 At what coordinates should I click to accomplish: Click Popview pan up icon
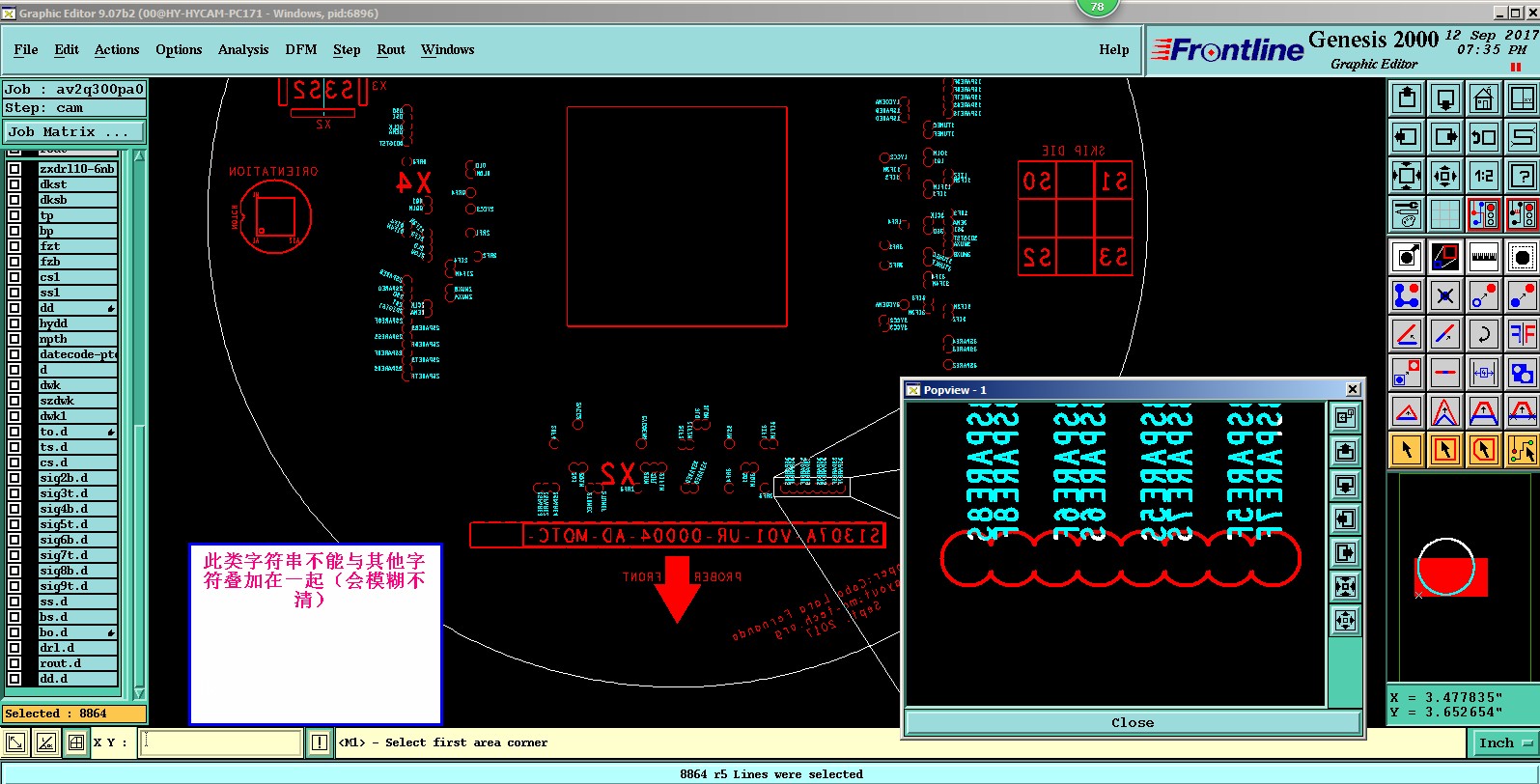tap(1345, 451)
